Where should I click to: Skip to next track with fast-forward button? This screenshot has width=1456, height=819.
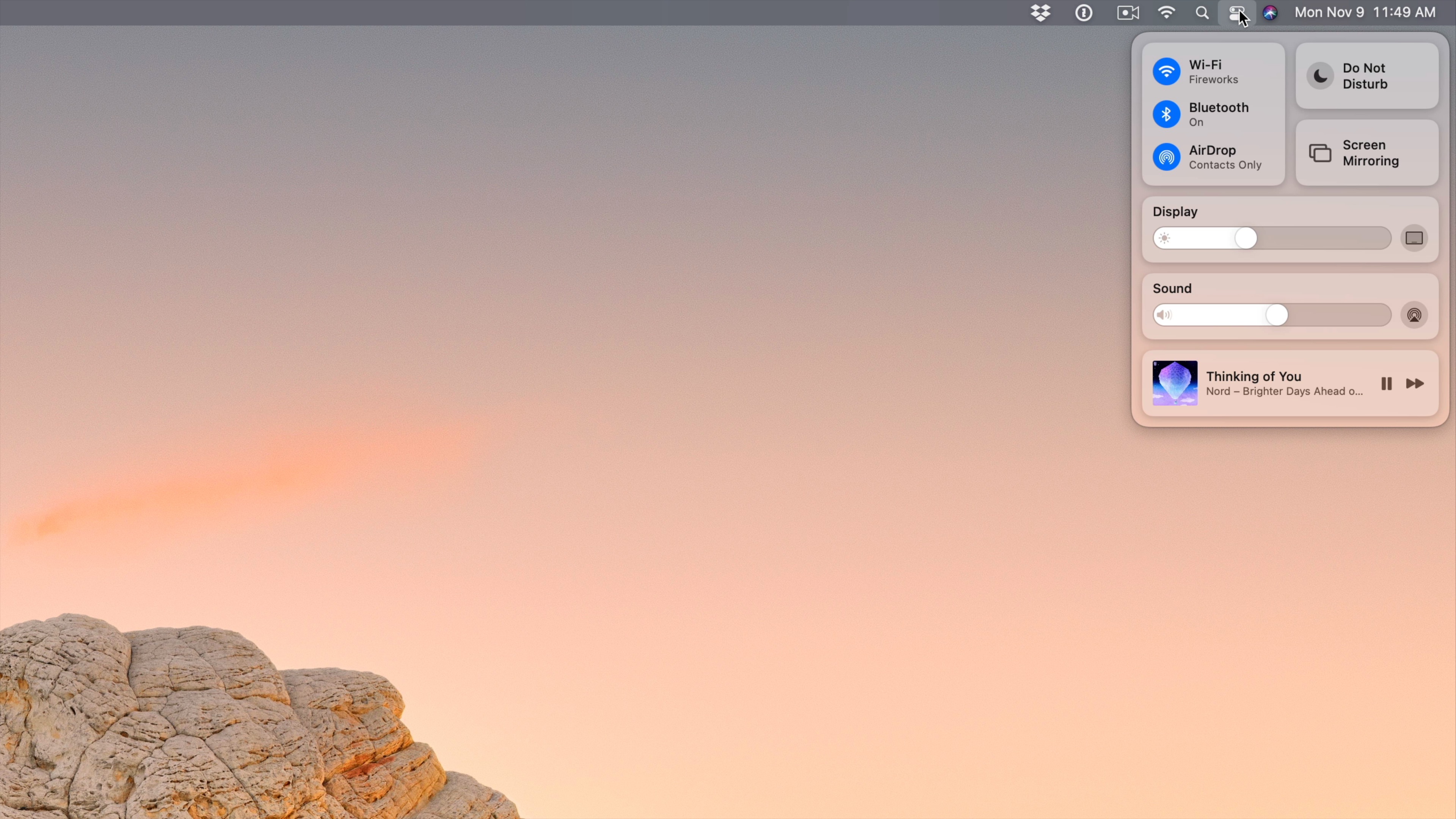point(1415,384)
